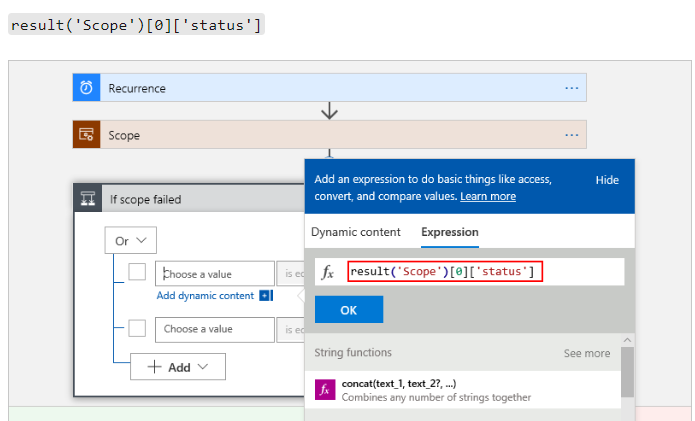Open the Recurrence ellipsis menu
Screen dimensions: 695x421
point(572,88)
